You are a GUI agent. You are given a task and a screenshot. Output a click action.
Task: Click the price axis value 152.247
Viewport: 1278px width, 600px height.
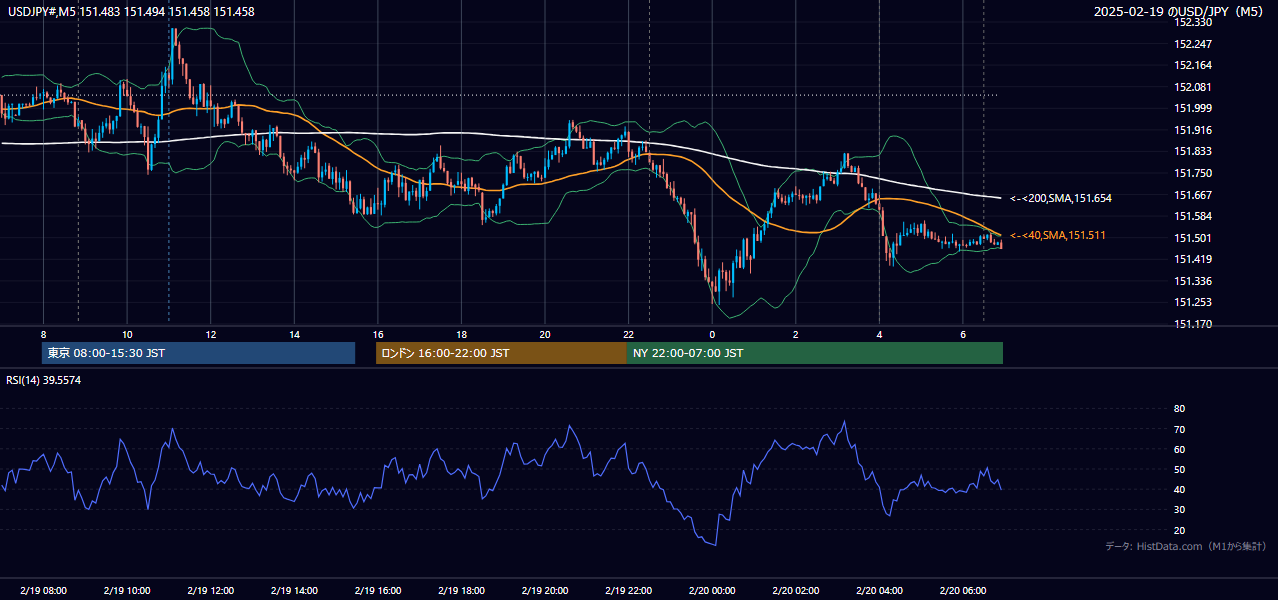click(1193, 44)
